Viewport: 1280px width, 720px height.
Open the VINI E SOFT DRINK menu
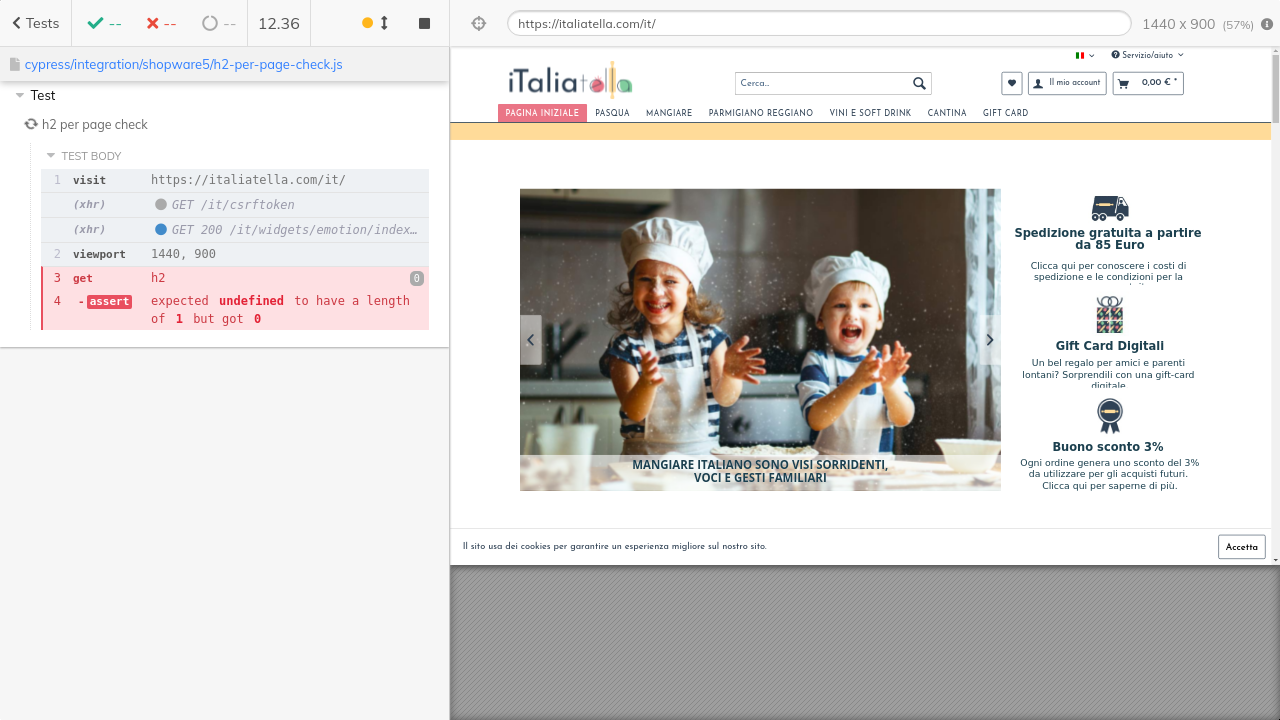pos(870,113)
